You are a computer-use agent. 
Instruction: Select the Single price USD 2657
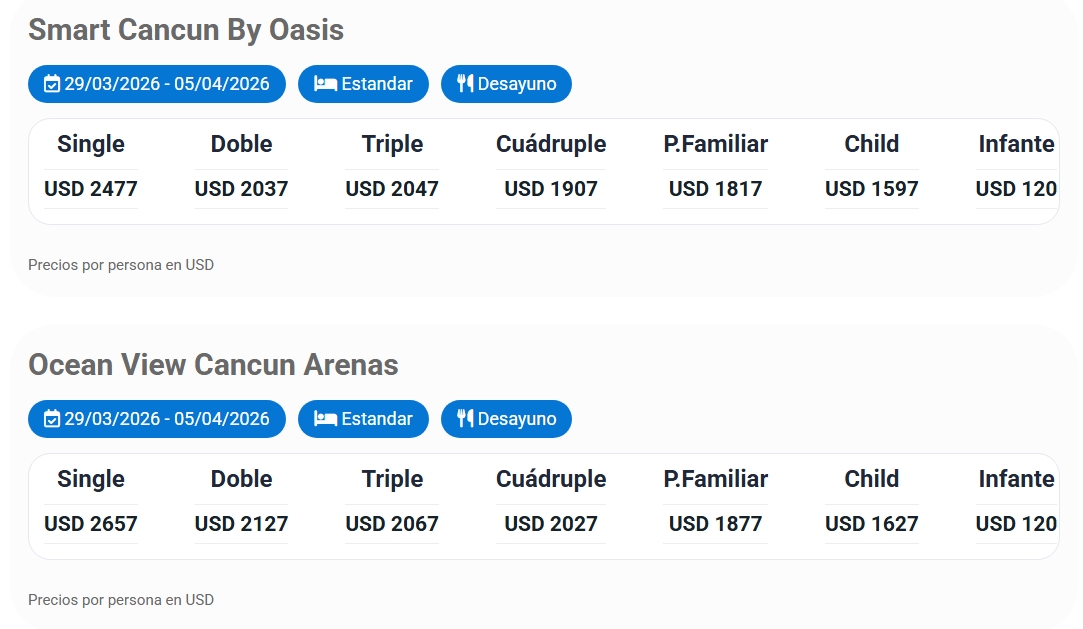click(x=91, y=523)
